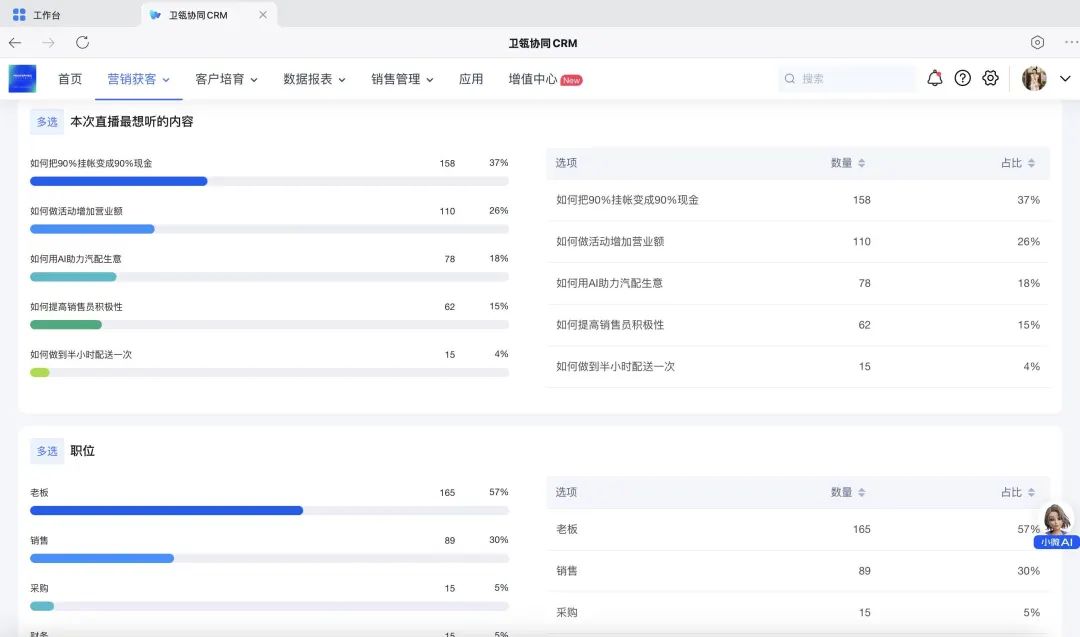Viewport: 1080px width, 637px height.
Task: Sort the 占比 column in 职位 table
Action: pos(1018,492)
